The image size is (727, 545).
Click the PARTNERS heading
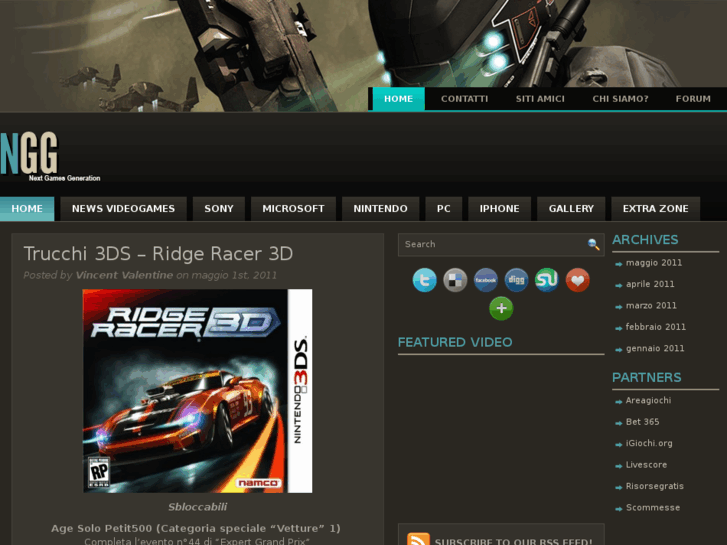click(646, 378)
